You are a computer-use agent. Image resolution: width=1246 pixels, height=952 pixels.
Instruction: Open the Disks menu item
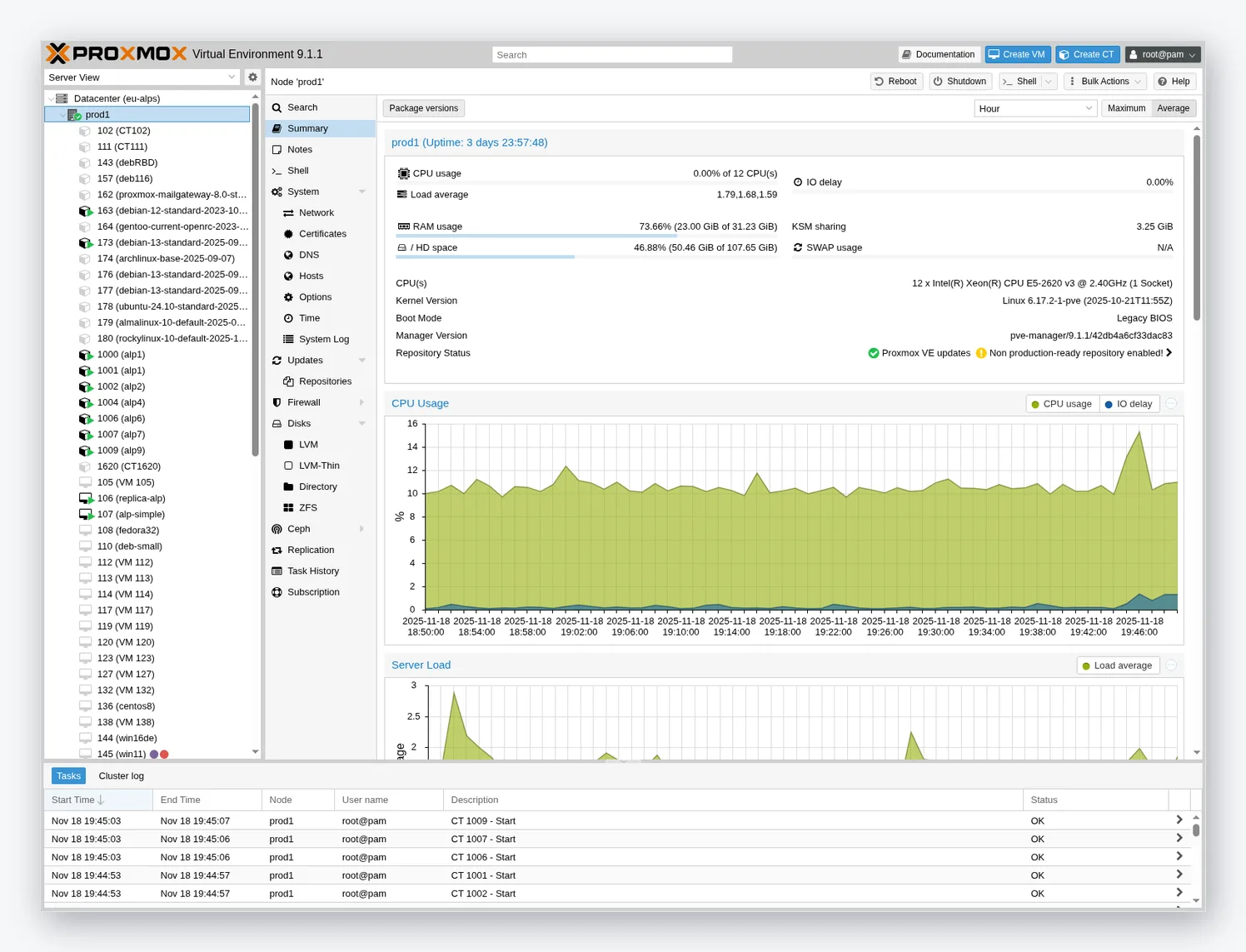click(321, 424)
